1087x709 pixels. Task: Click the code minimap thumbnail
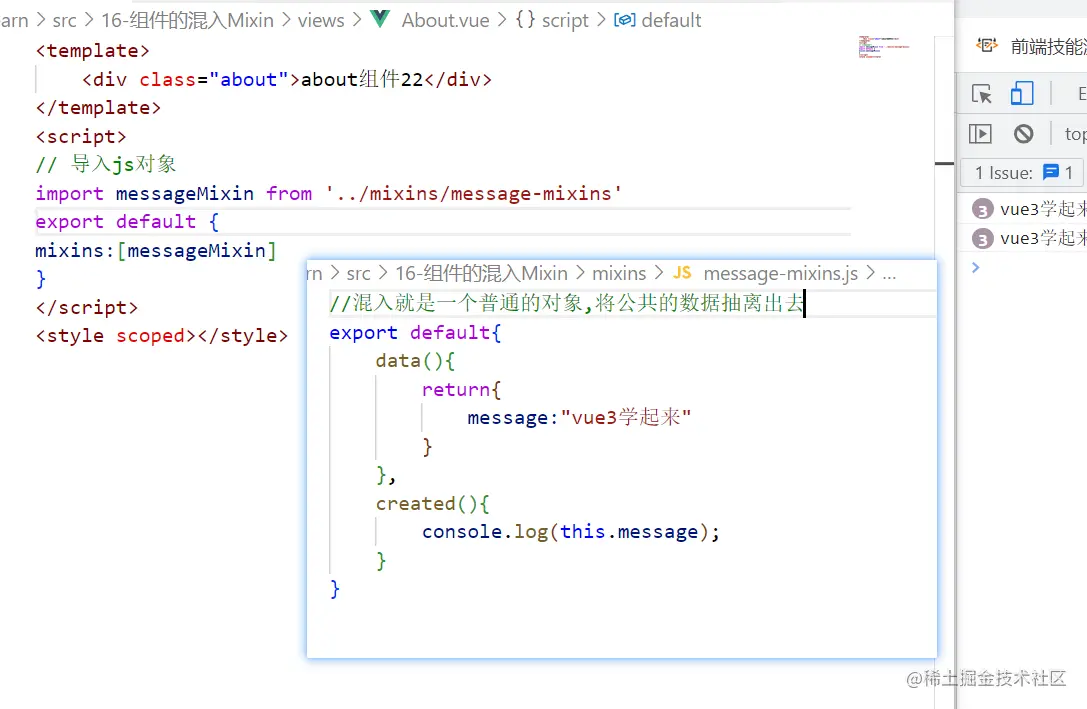884,47
